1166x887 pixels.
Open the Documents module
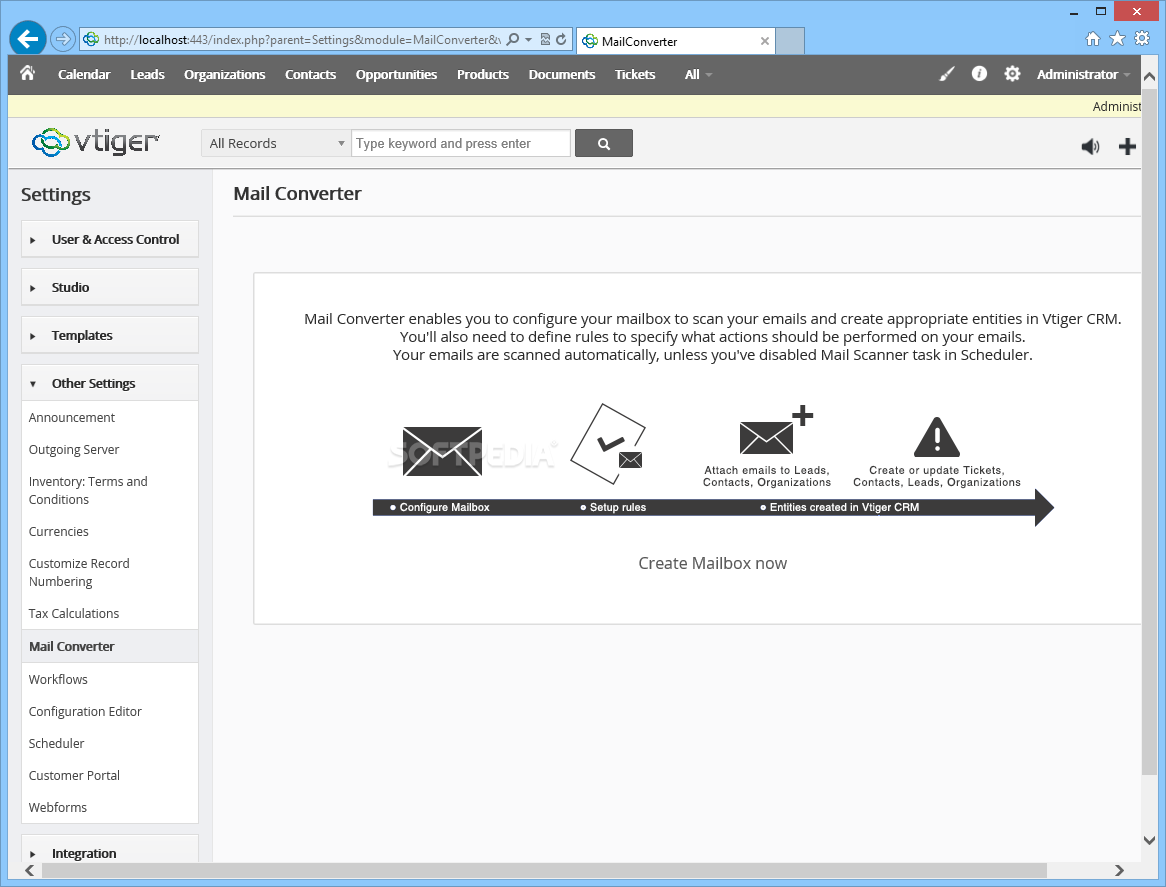pyautogui.click(x=561, y=74)
